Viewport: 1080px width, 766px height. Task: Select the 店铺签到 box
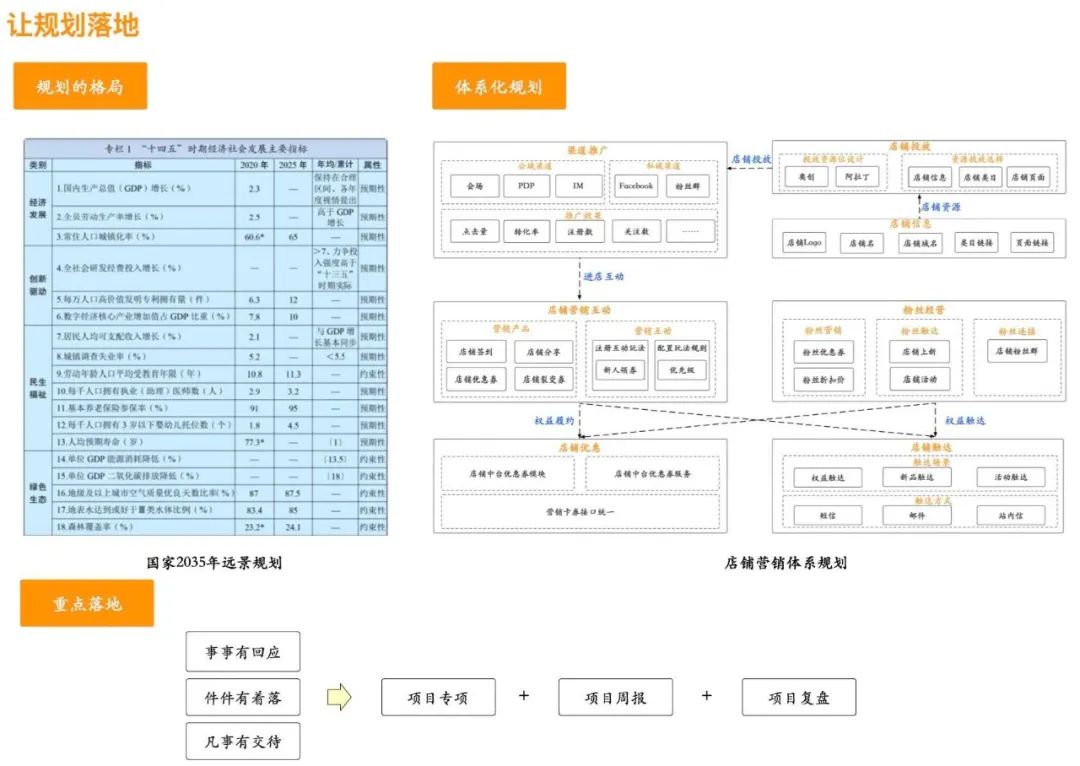pos(476,352)
